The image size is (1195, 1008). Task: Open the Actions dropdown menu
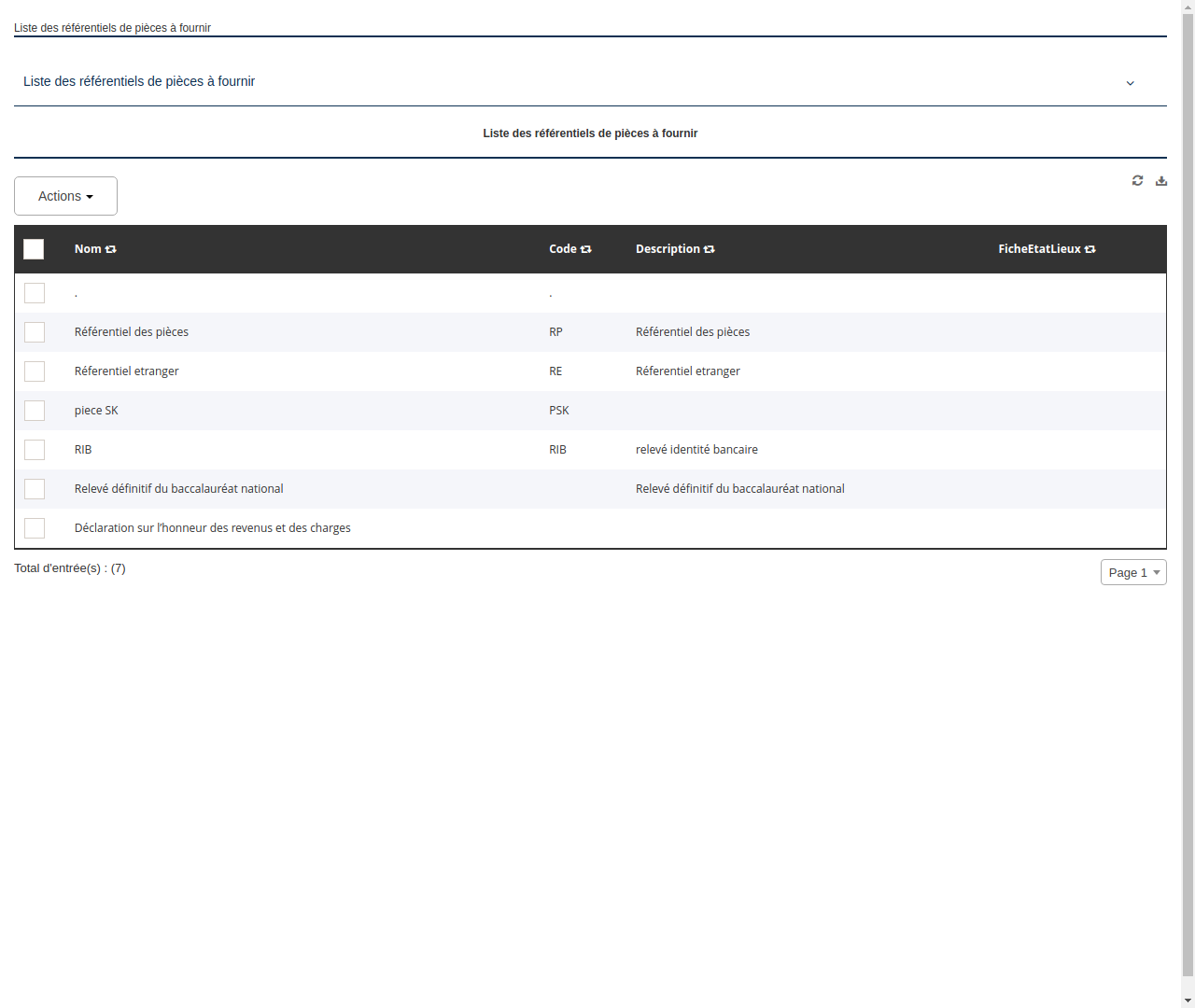(65, 196)
